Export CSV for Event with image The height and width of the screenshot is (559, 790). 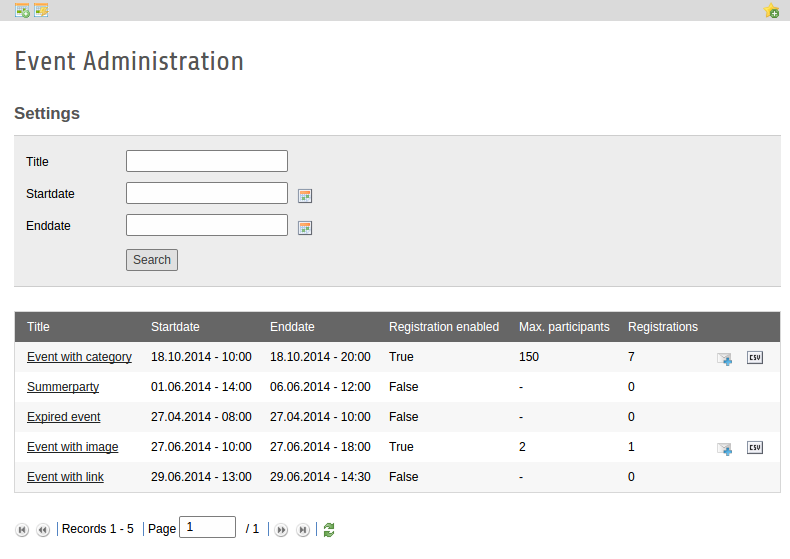[x=755, y=447]
